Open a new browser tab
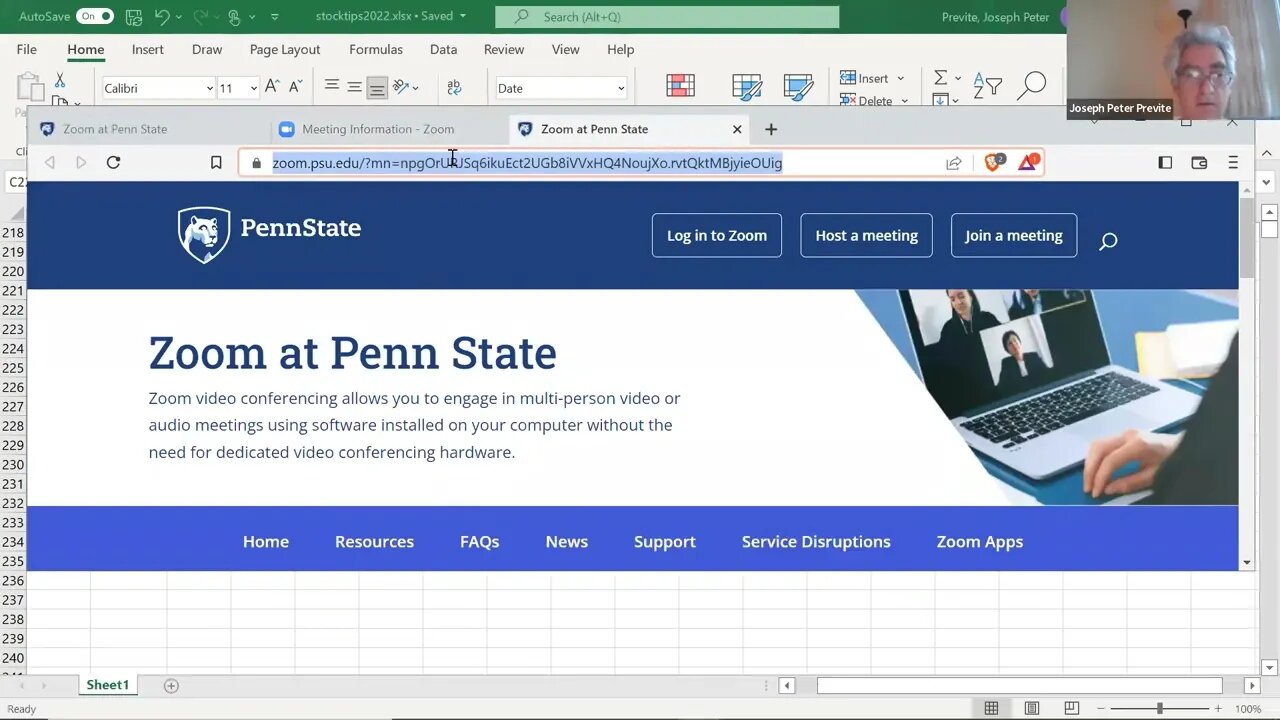 pyautogui.click(x=771, y=129)
